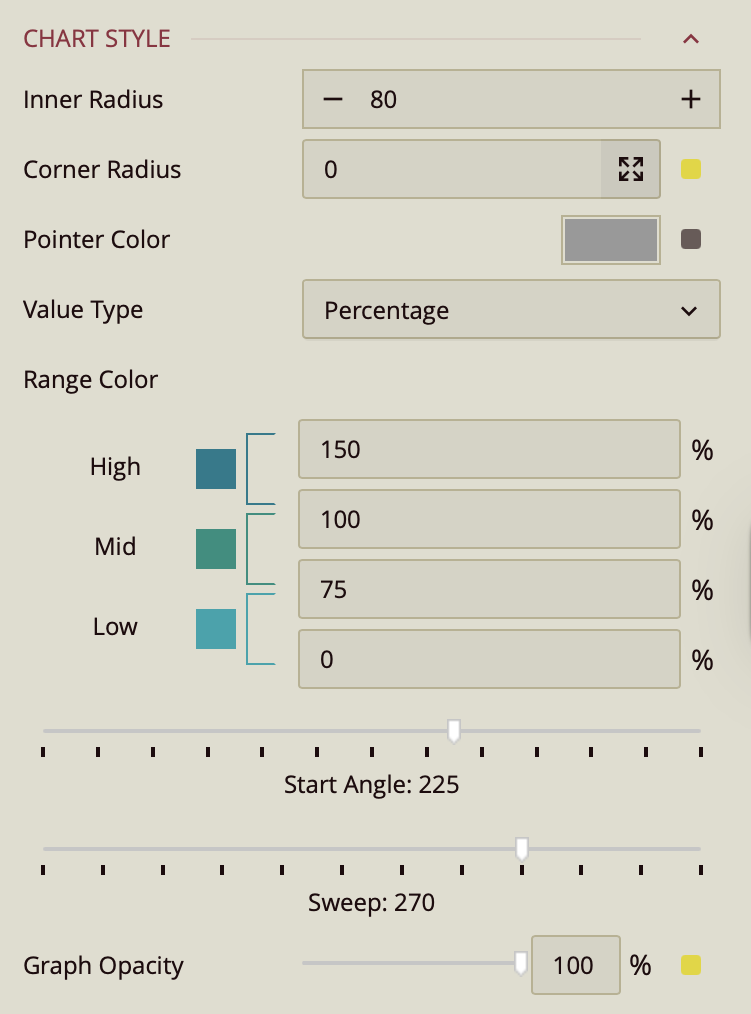Click the Sweep slider handle

(522, 849)
